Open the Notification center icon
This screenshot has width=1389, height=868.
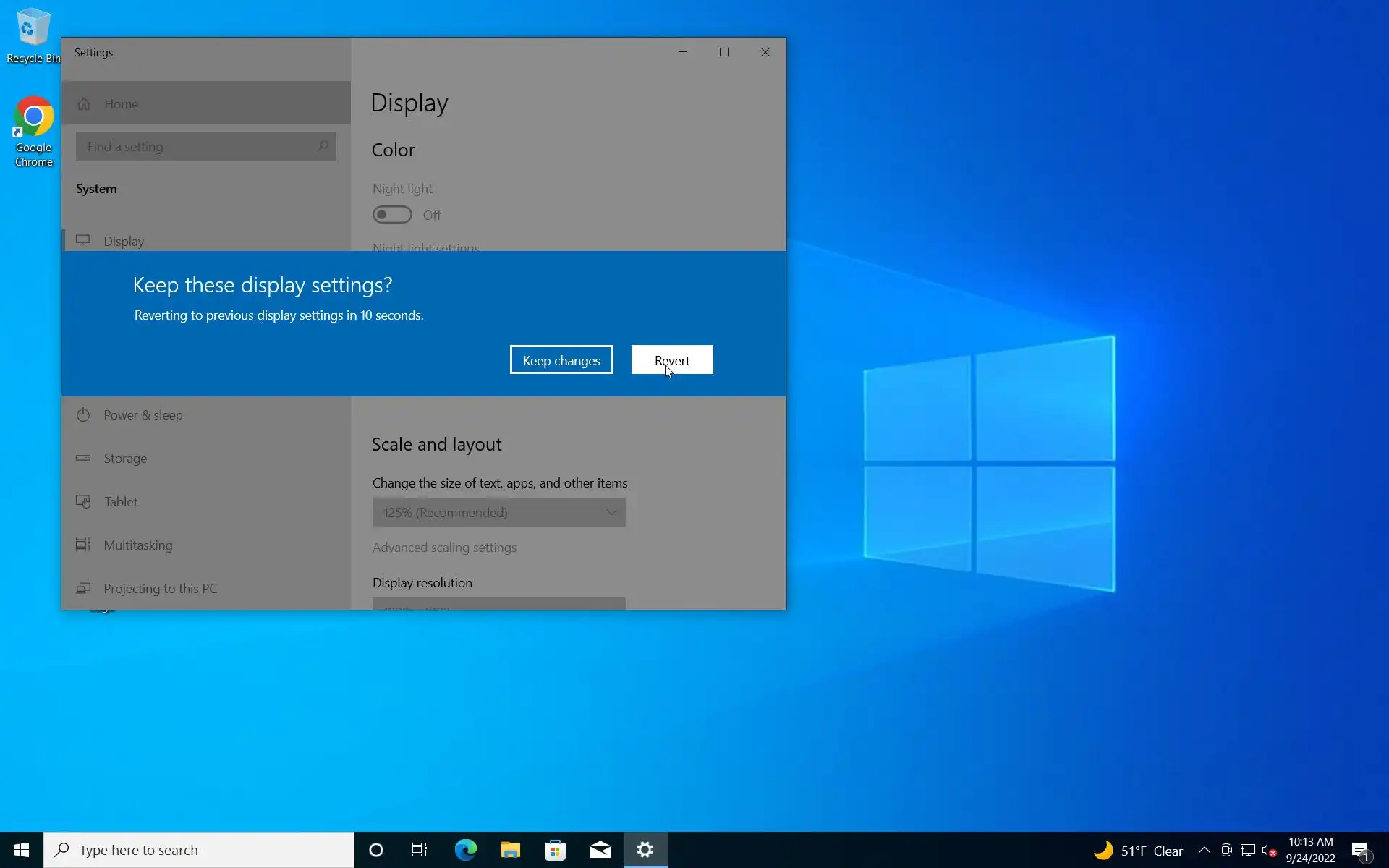[x=1360, y=850]
